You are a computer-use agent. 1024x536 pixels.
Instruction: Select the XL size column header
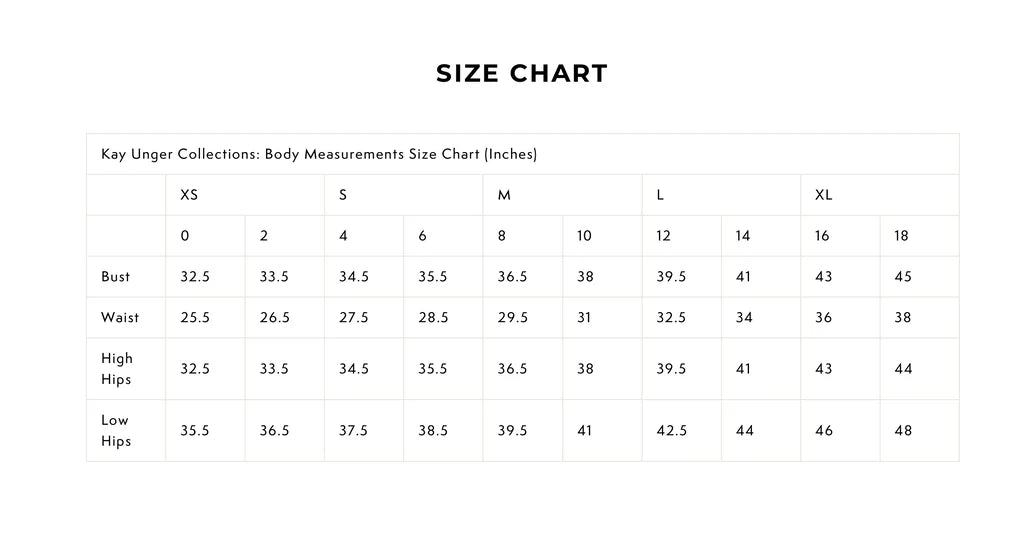[x=823, y=195]
